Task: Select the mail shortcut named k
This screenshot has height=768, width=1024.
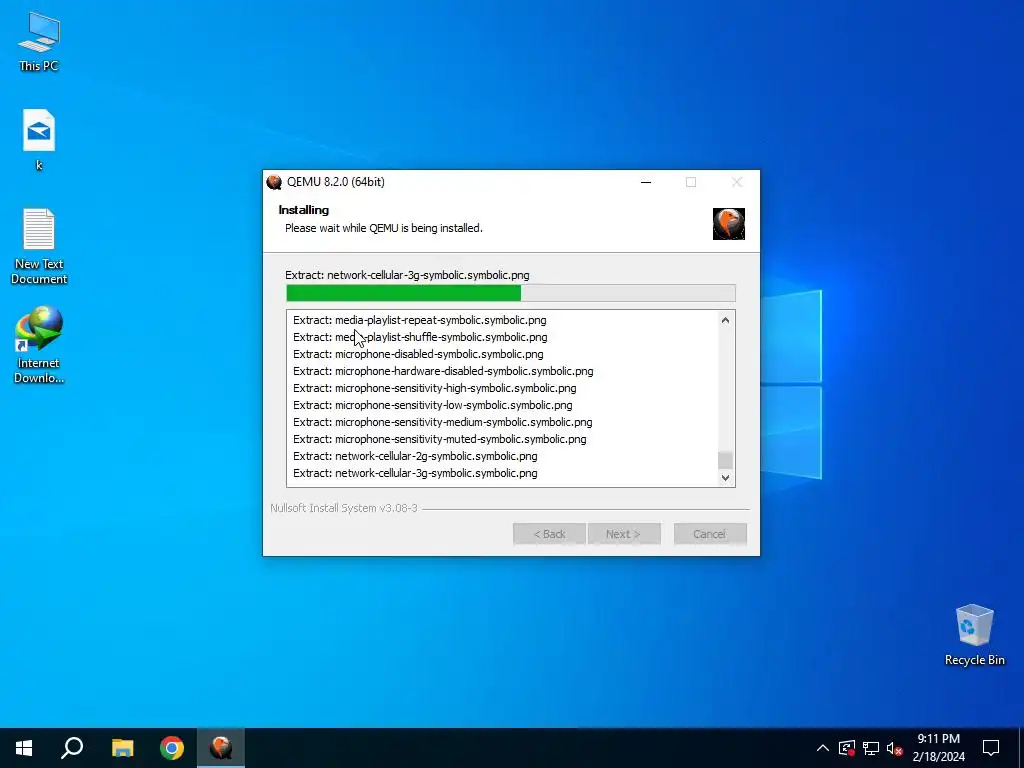Action: tap(39, 139)
